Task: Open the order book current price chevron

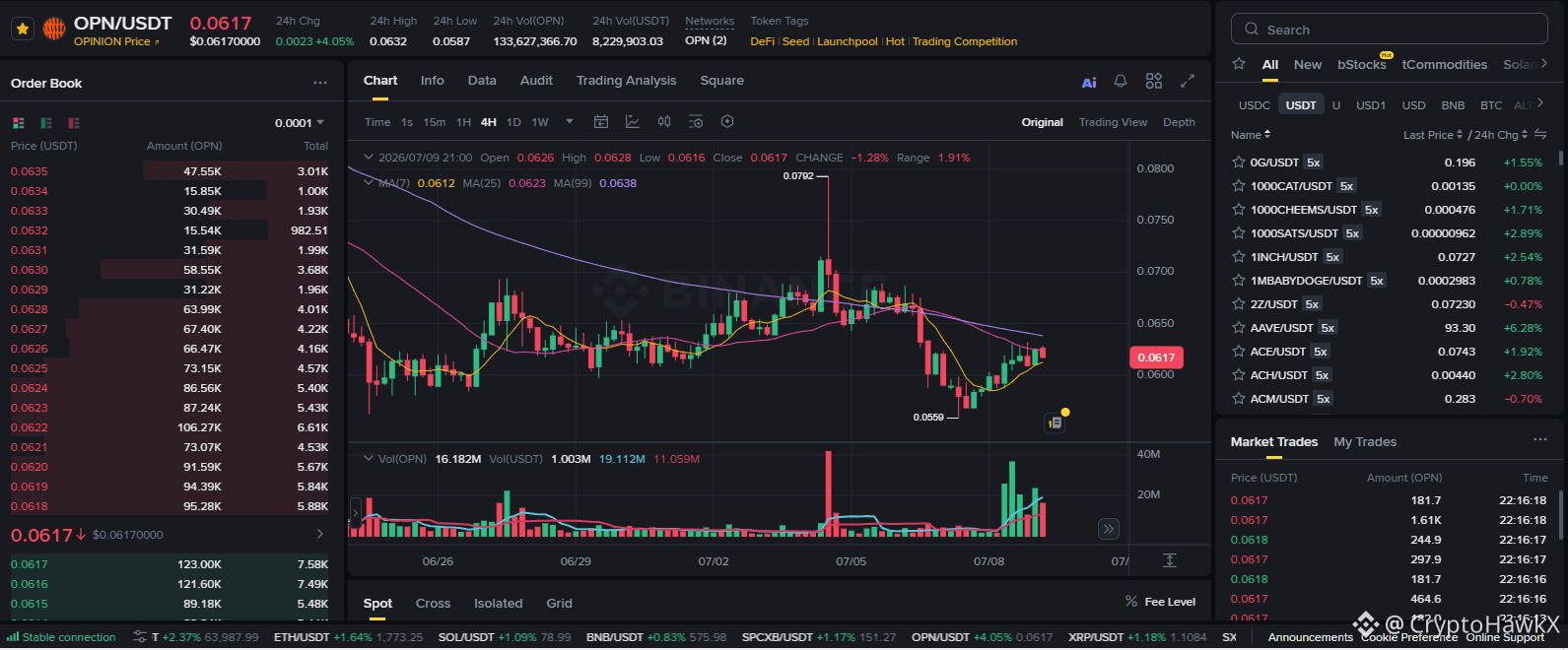Action: coord(320,535)
